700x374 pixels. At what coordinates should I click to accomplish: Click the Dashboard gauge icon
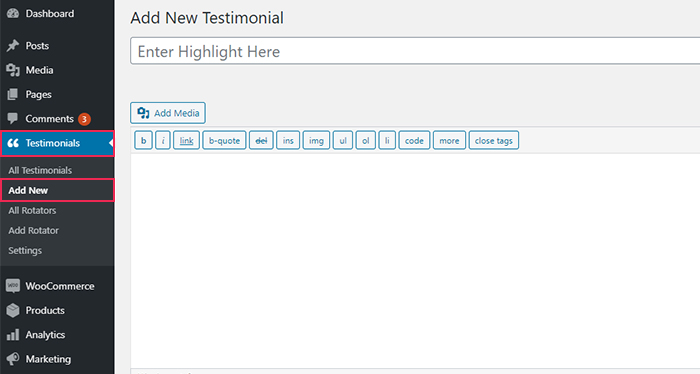13,13
